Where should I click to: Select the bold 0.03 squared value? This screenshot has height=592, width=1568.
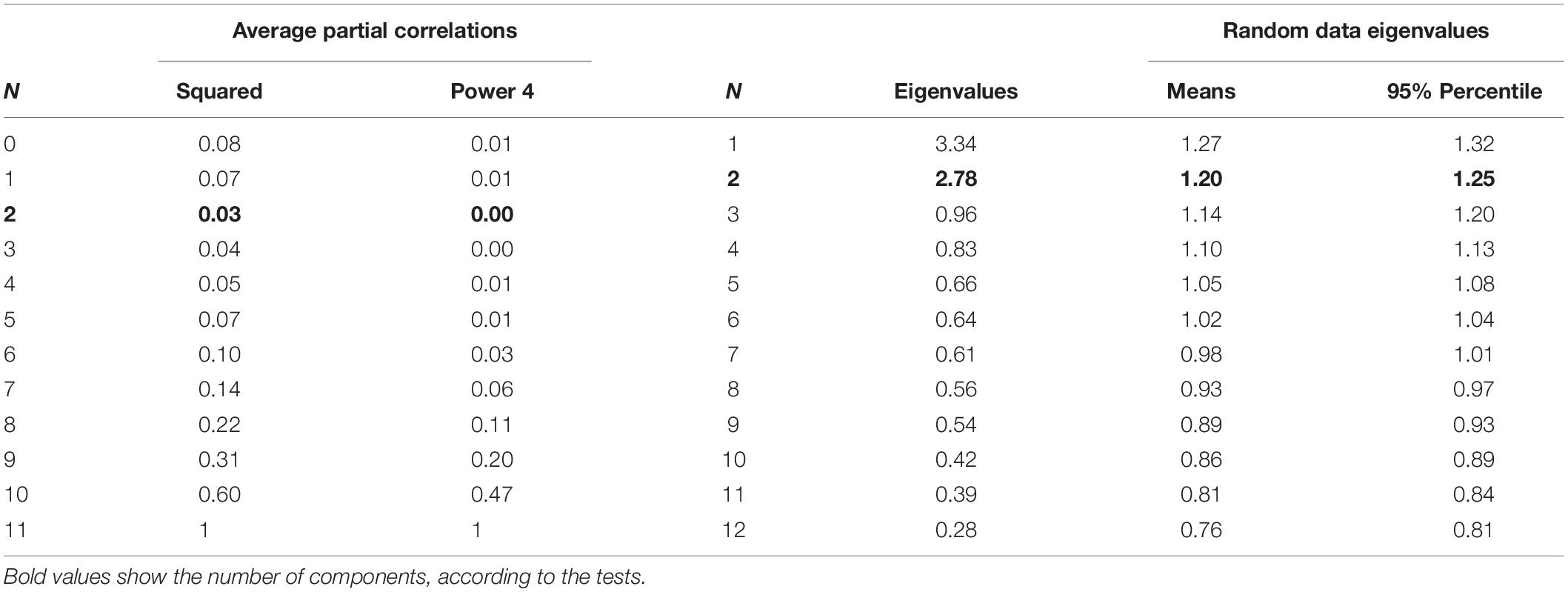[x=219, y=214]
